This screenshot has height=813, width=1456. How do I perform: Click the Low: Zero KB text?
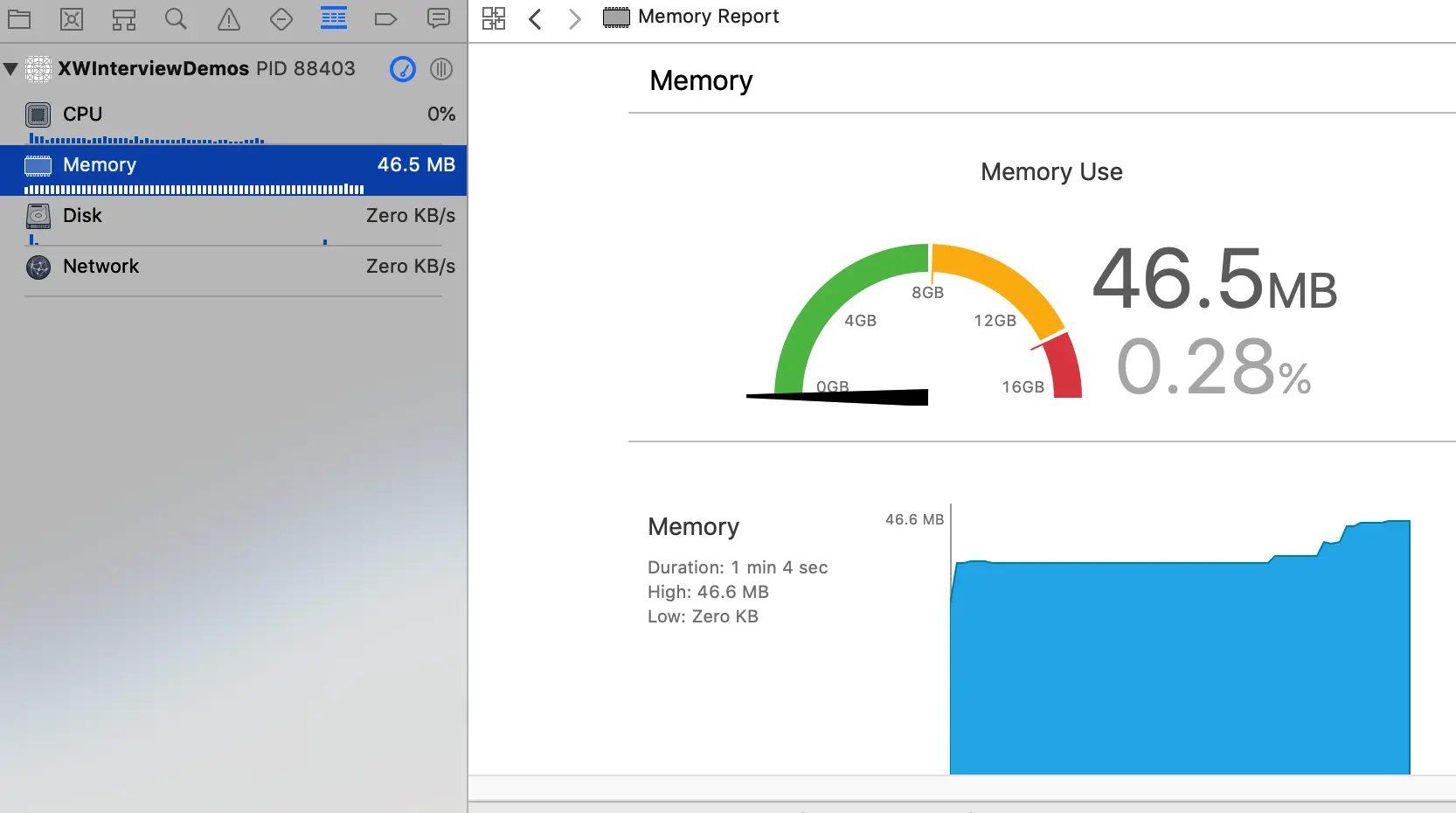click(x=703, y=616)
